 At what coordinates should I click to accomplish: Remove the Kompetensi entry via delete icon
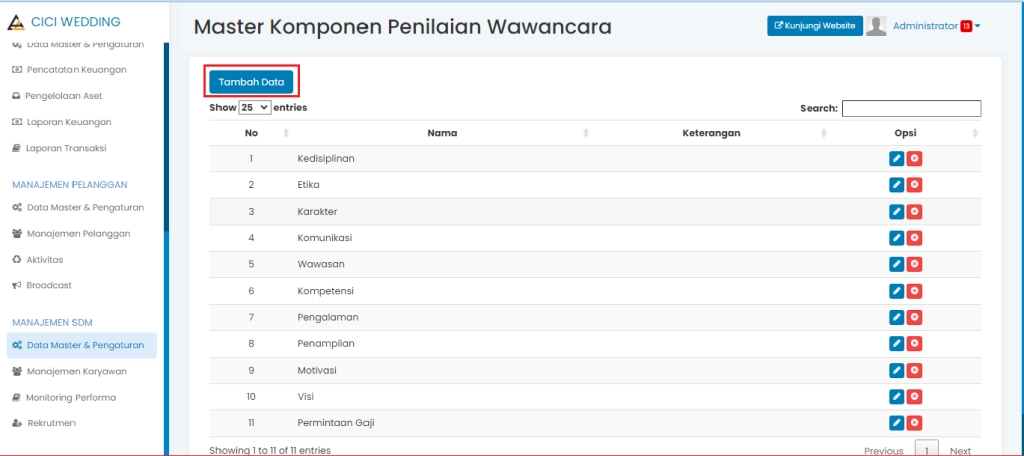point(914,291)
